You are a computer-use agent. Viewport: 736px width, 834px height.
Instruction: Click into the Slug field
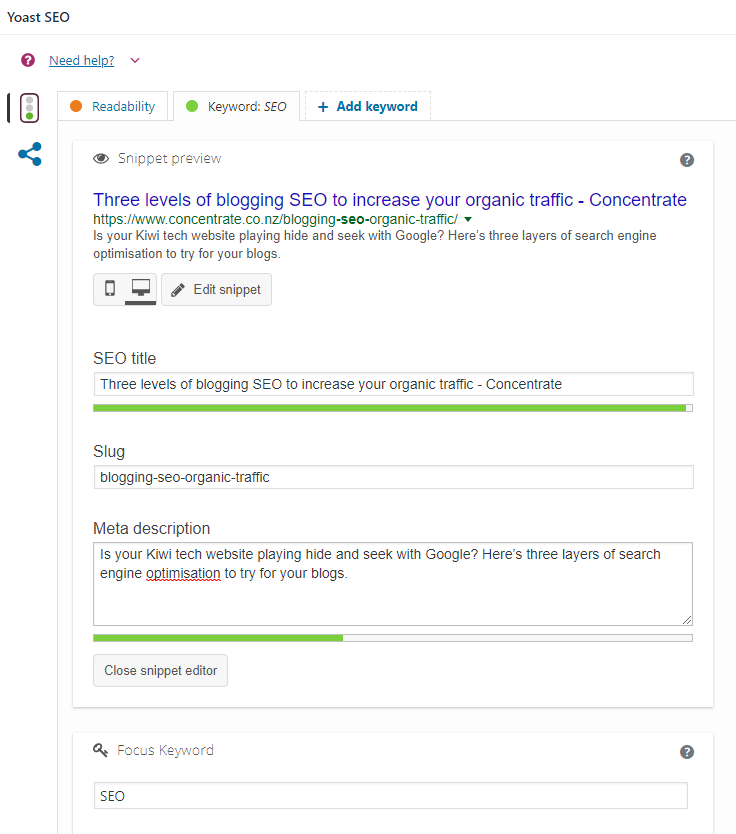click(x=394, y=477)
